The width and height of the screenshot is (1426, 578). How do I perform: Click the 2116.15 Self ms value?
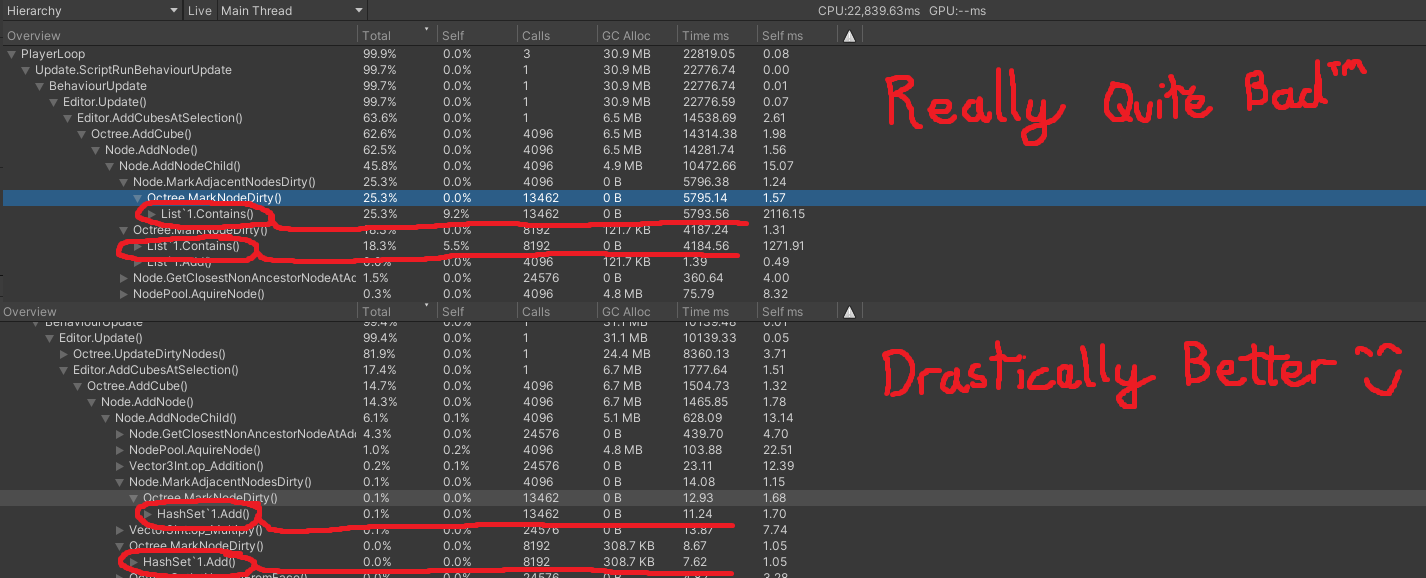point(783,214)
